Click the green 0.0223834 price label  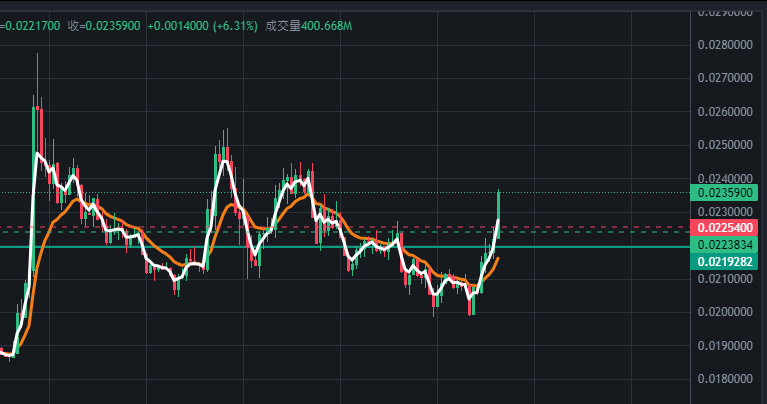click(724, 245)
